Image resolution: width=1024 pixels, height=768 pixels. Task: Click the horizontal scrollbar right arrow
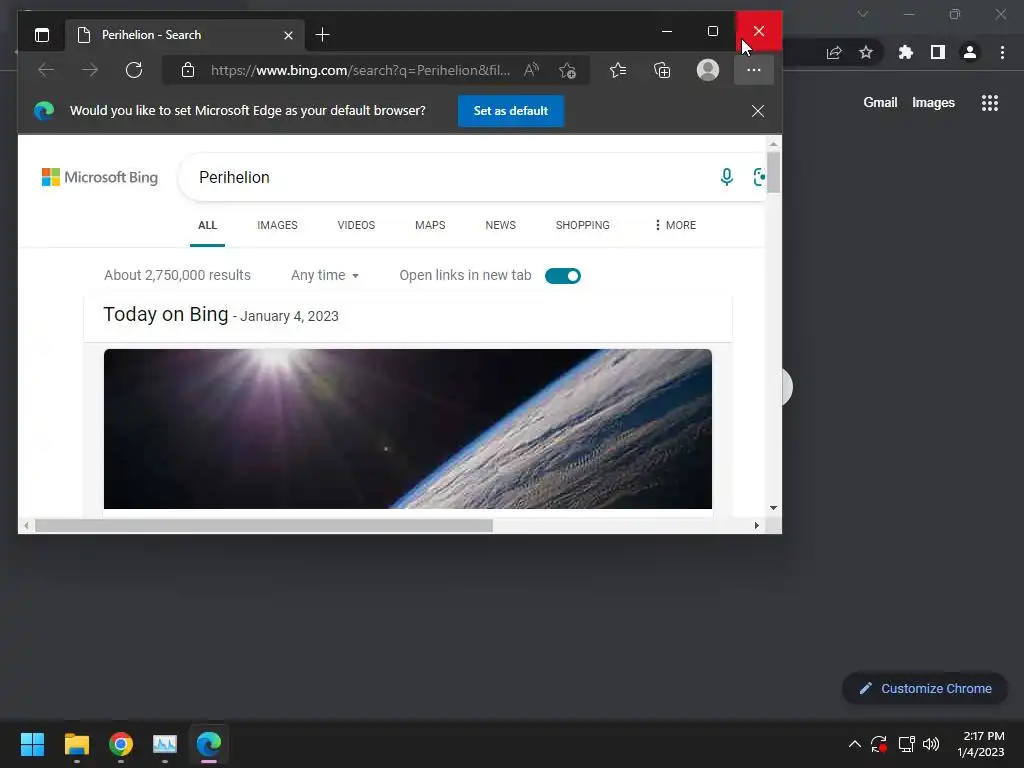pyautogui.click(x=757, y=526)
